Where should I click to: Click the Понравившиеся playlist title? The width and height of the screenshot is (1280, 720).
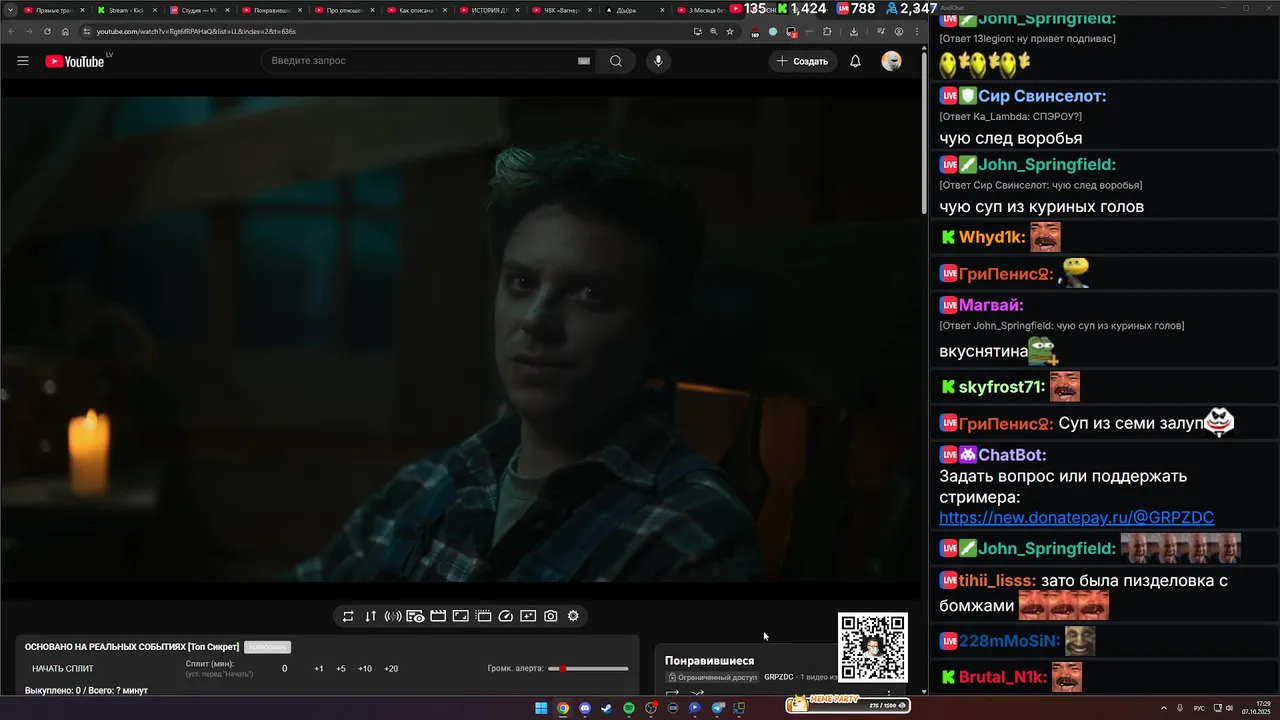(x=709, y=661)
